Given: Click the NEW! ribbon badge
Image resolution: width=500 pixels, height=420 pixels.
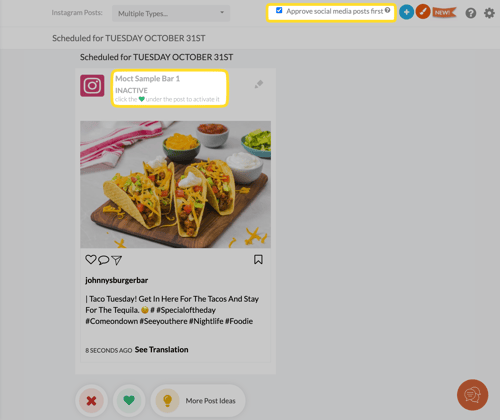Looking at the screenshot, I should click(x=444, y=13).
